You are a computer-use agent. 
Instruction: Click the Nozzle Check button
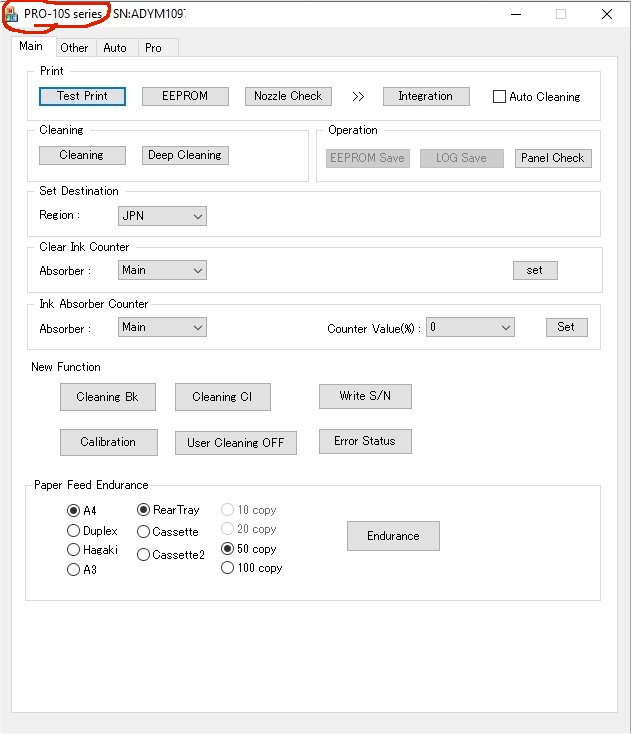click(288, 96)
